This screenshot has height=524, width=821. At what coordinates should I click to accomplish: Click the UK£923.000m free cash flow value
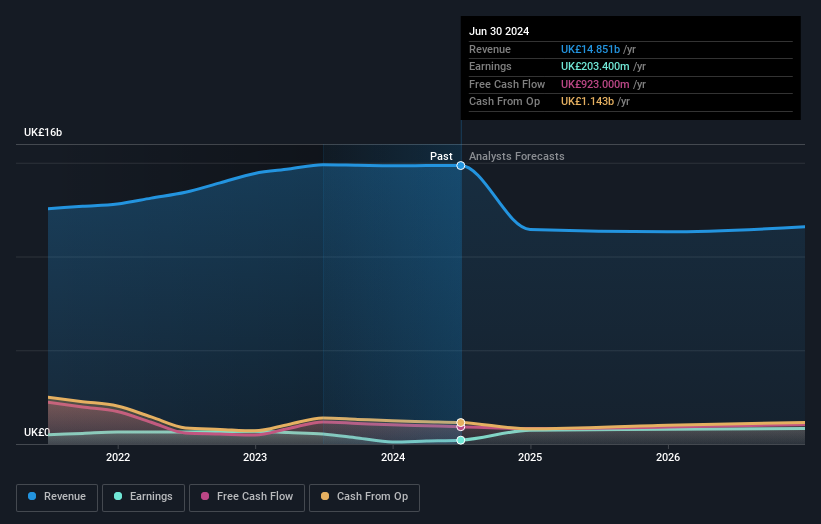pyautogui.click(x=595, y=84)
